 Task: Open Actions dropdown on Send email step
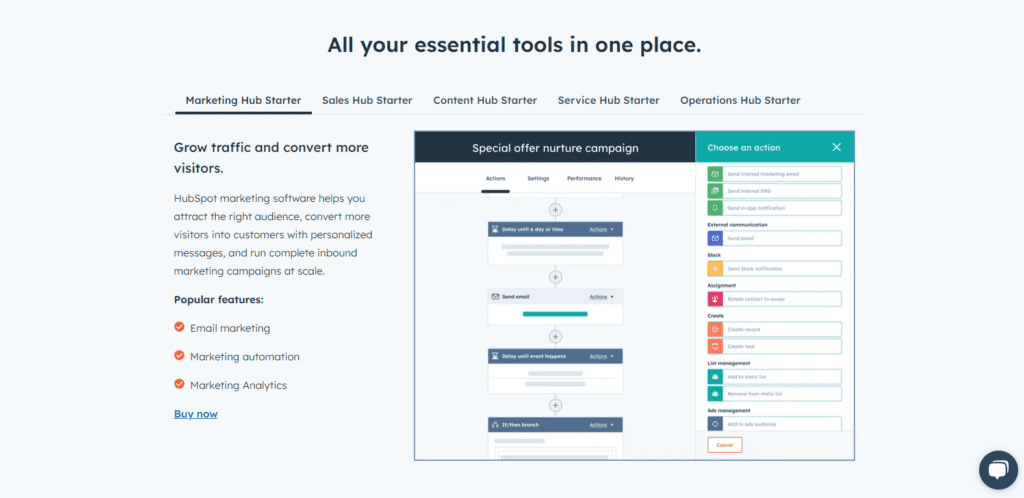(x=601, y=297)
